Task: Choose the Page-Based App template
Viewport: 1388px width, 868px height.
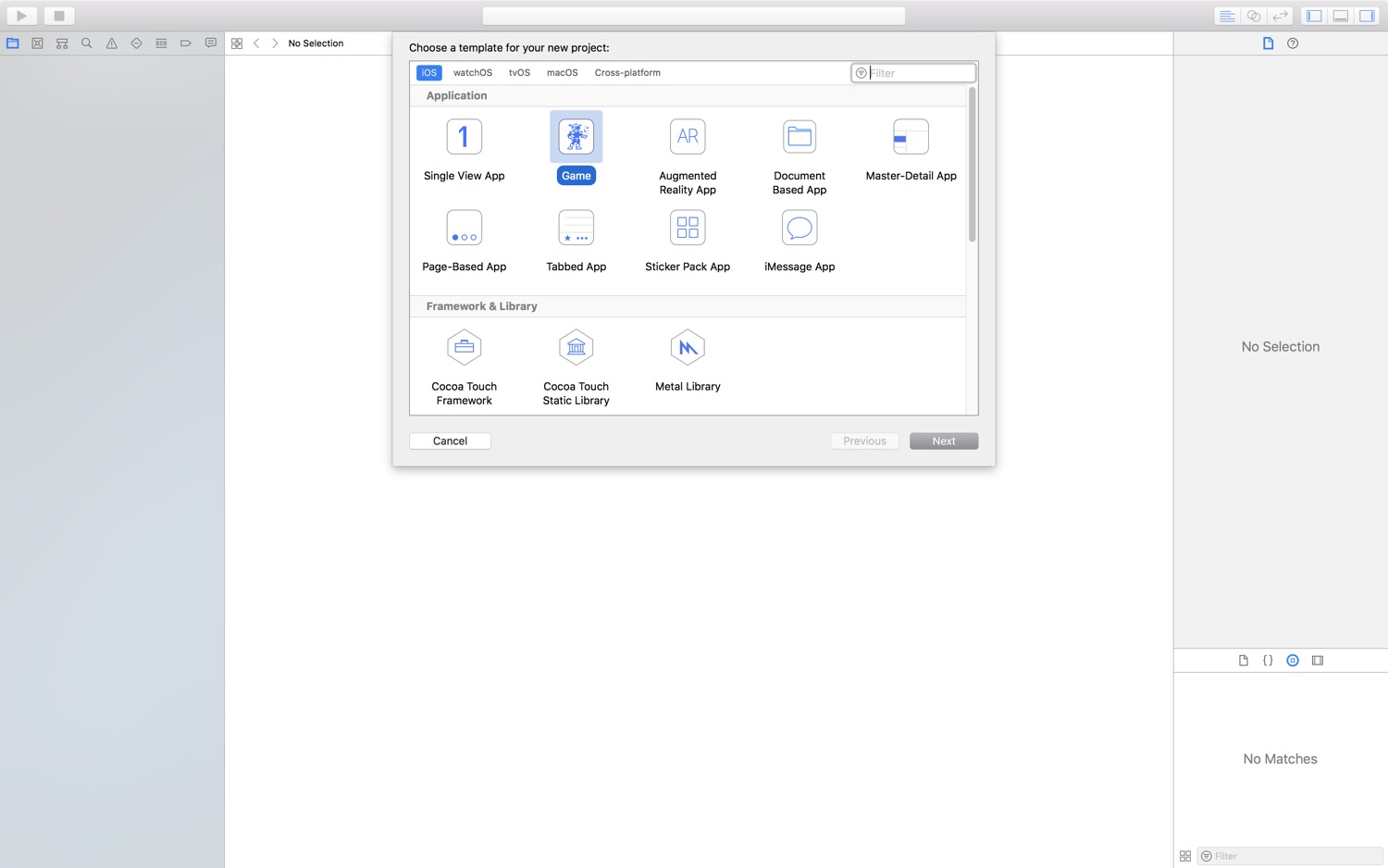Action: tap(465, 242)
